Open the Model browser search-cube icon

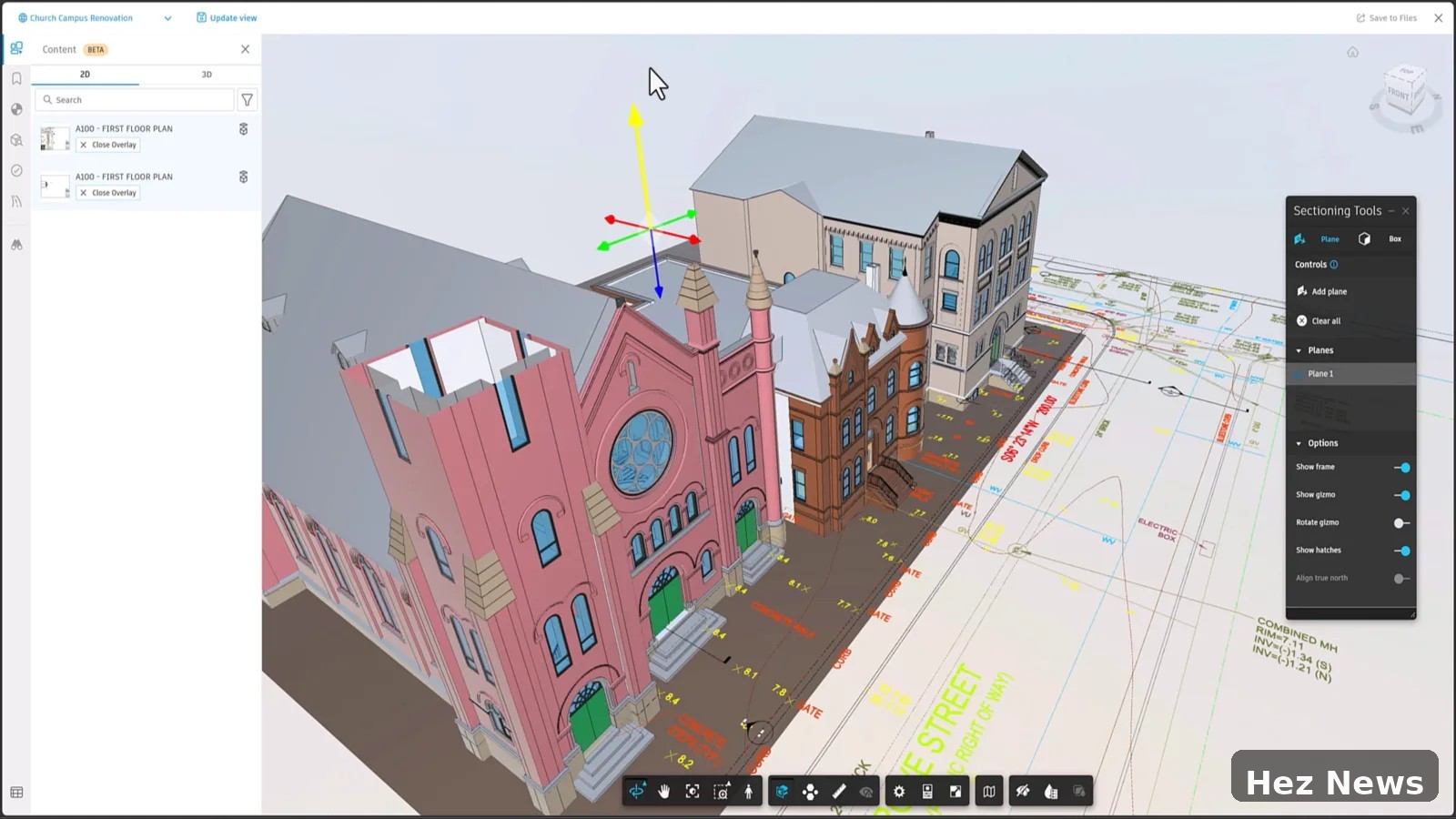click(x=16, y=140)
